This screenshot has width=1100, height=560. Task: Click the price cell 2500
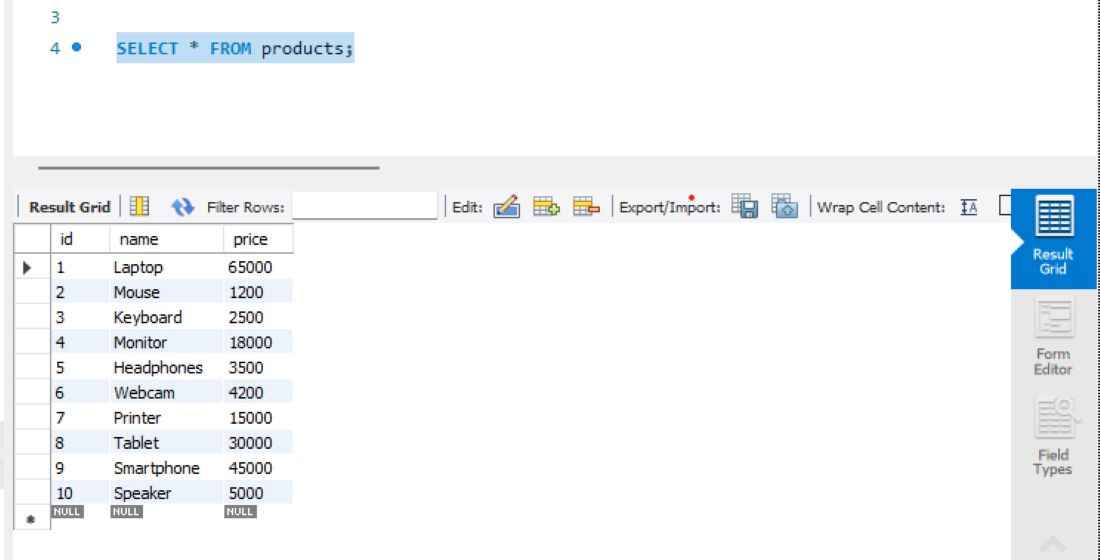coord(257,317)
